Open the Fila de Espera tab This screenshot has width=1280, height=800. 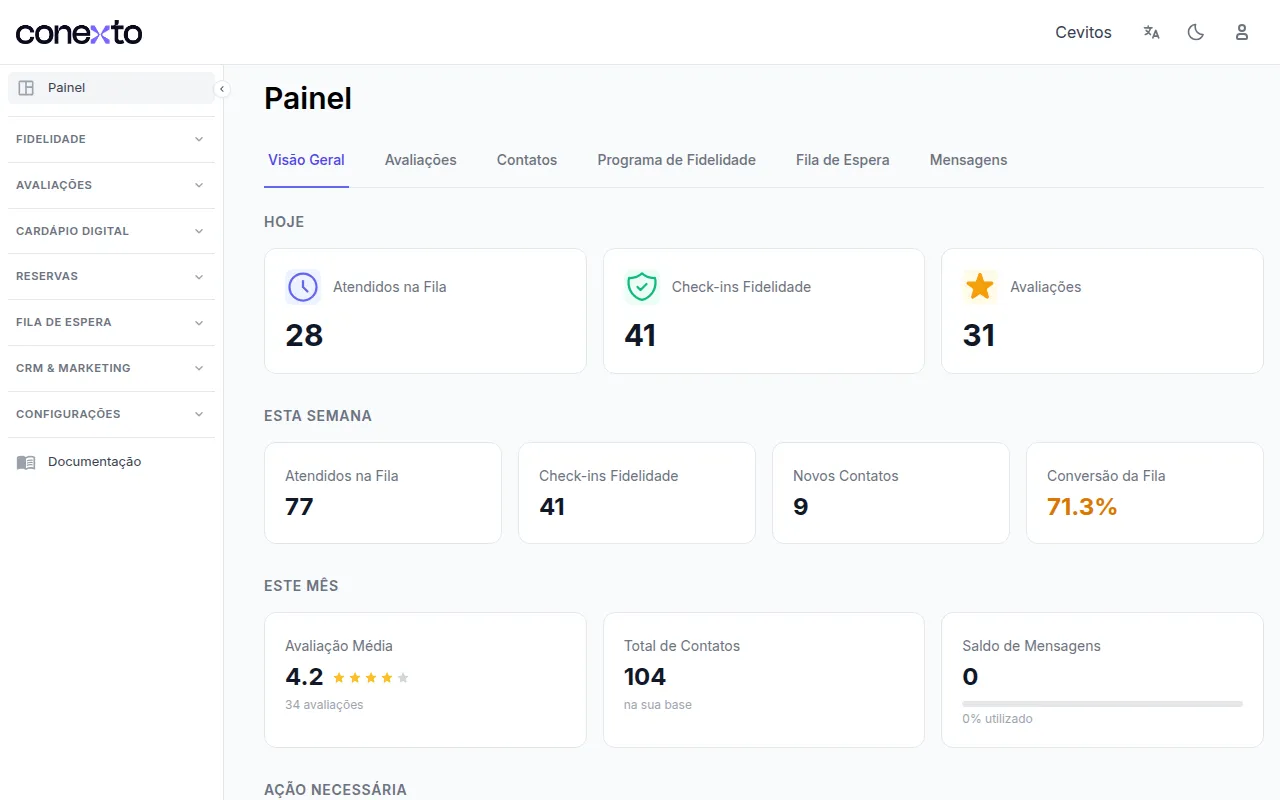[843, 160]
